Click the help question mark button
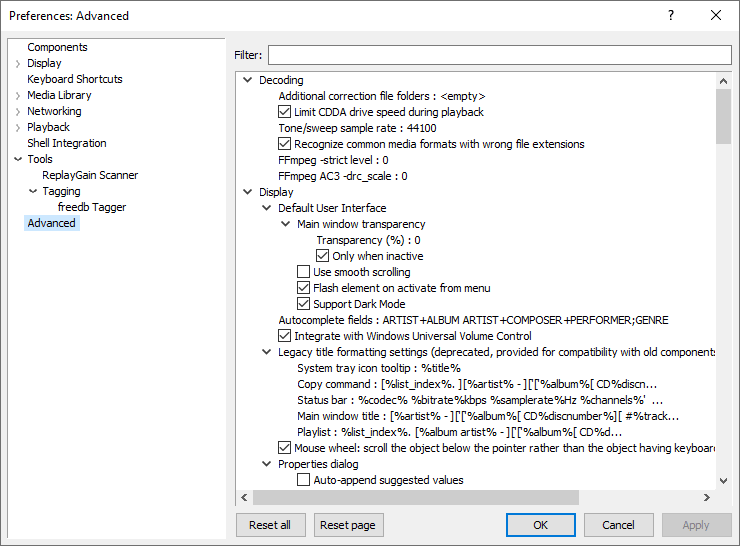Screen dimensions: 740x546 click(x=670, y=15)
